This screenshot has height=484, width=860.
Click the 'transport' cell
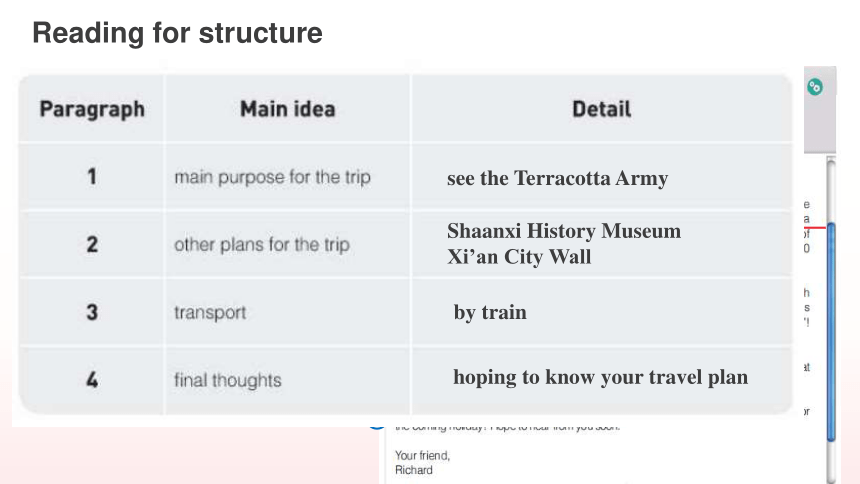(x=210, y=312)
